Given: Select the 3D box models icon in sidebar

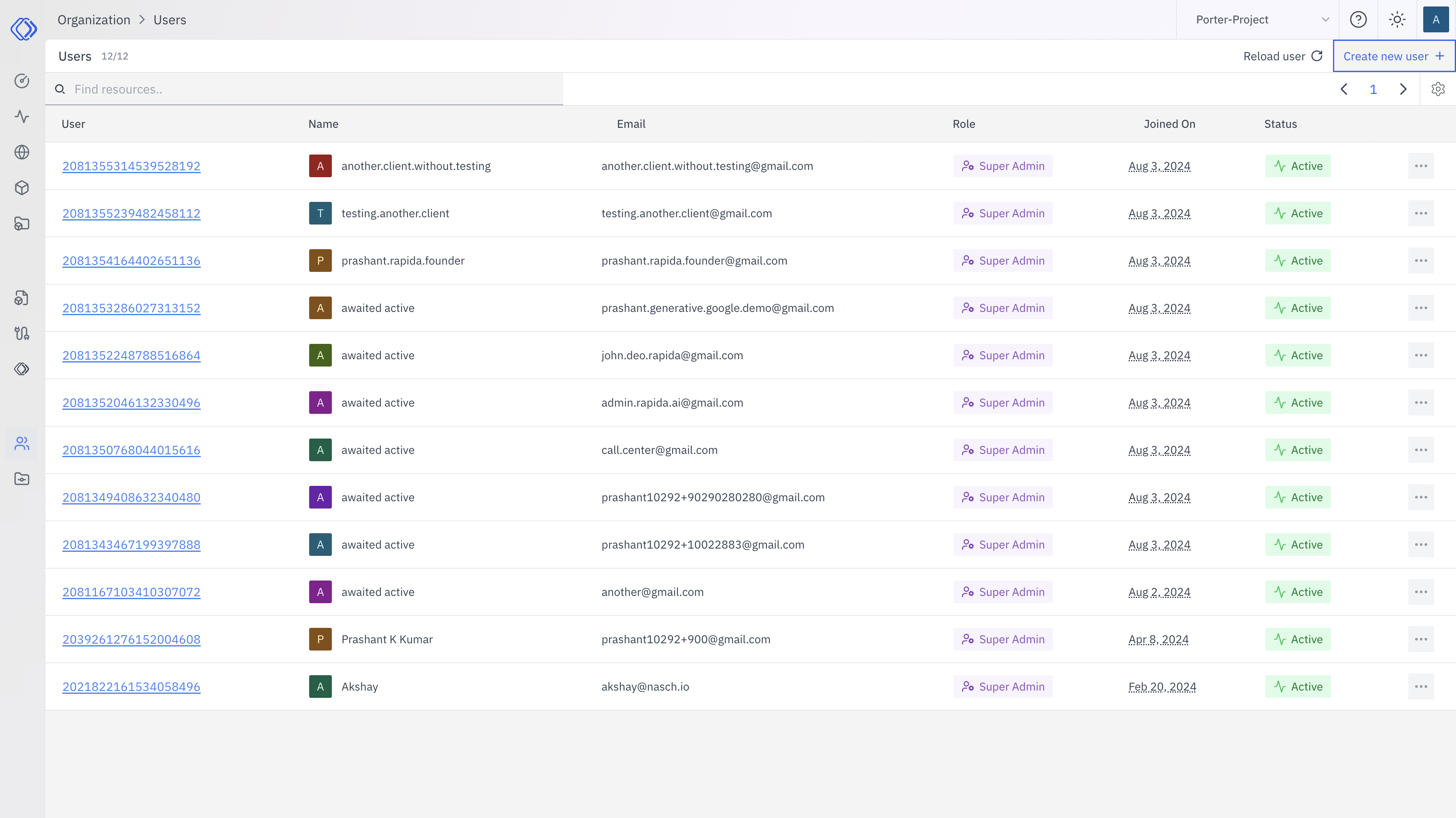Looking at the screenshot, I should coord(21,188).
